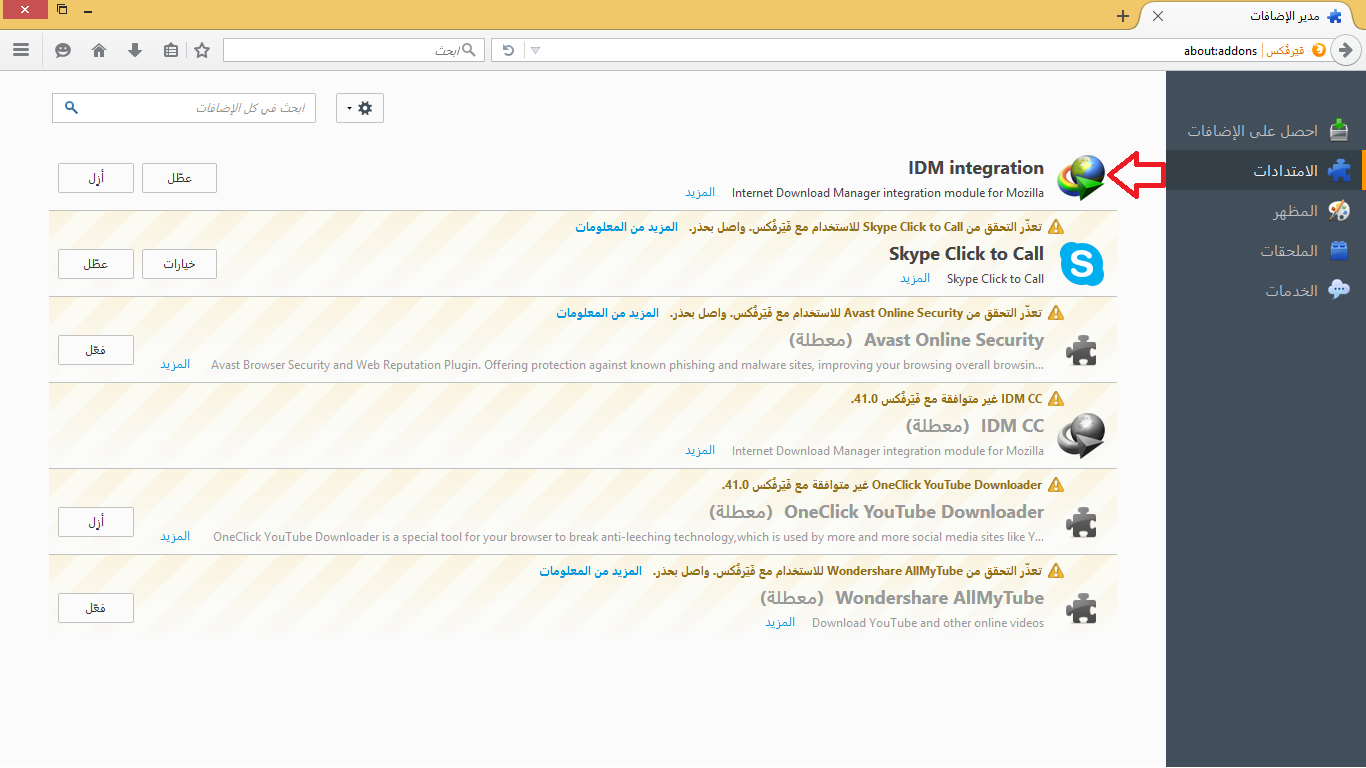Click المزيد link for Wondershare AllMyTube
The height and width of the screenshot is (768, 1366).
pos(780,622)
